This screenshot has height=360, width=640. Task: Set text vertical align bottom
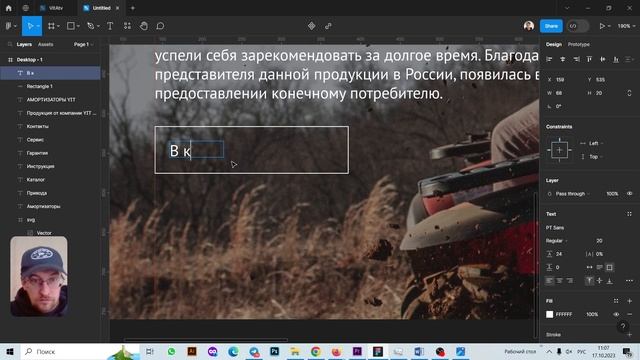click(610, 281)
